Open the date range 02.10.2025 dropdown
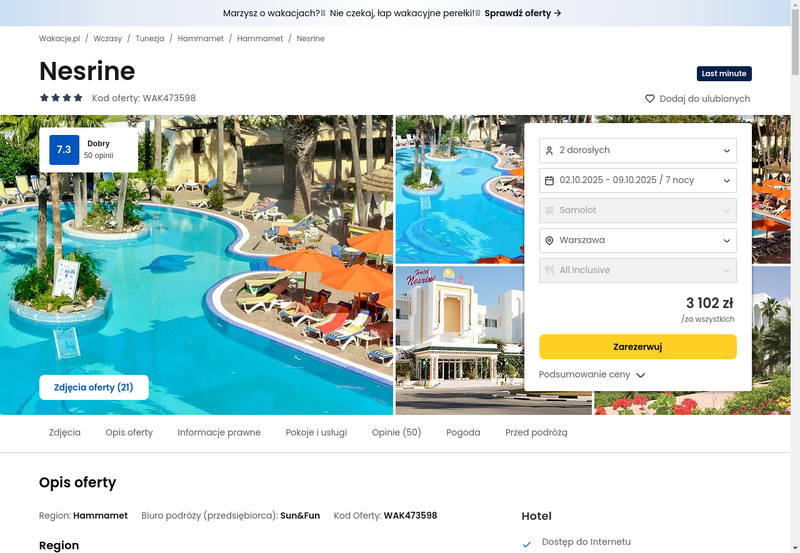The width and height of the screenshot is (800, 553). [x=638, y=181]
